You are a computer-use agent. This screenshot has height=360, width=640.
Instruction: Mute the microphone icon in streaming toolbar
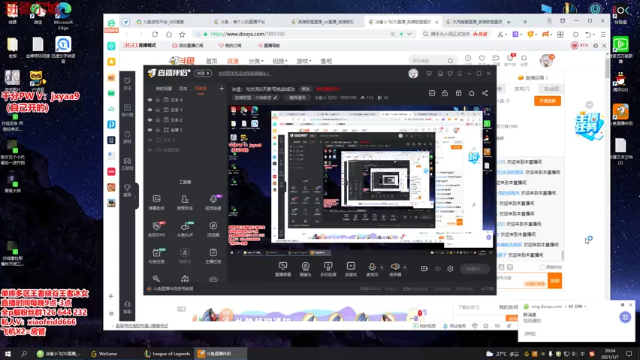[372, 267]
